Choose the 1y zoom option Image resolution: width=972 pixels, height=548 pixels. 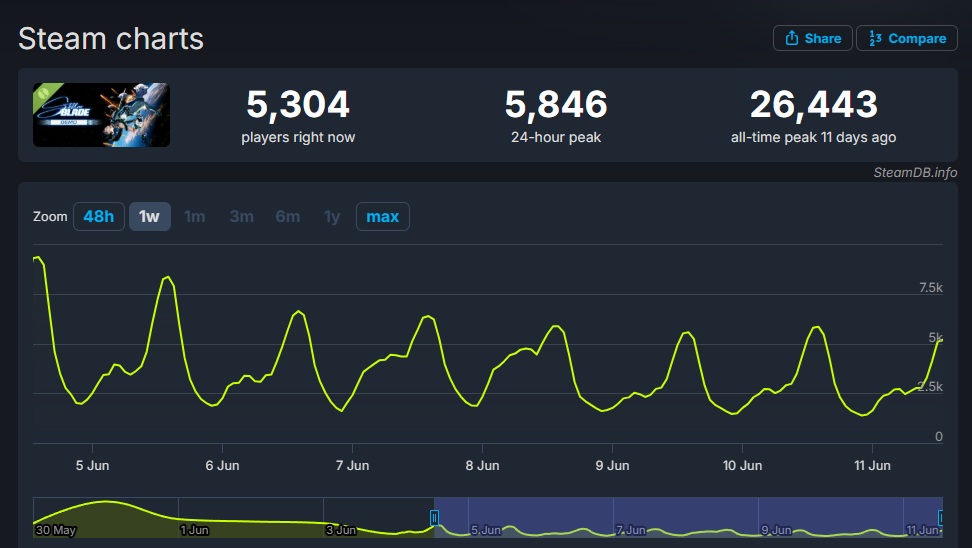pos(332,216)
